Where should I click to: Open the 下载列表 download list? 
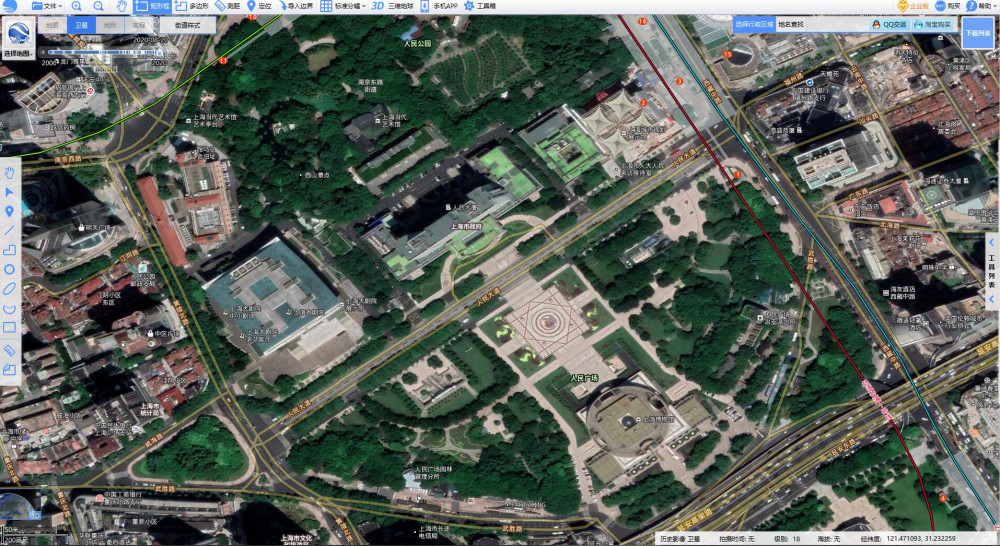point(977,33)
